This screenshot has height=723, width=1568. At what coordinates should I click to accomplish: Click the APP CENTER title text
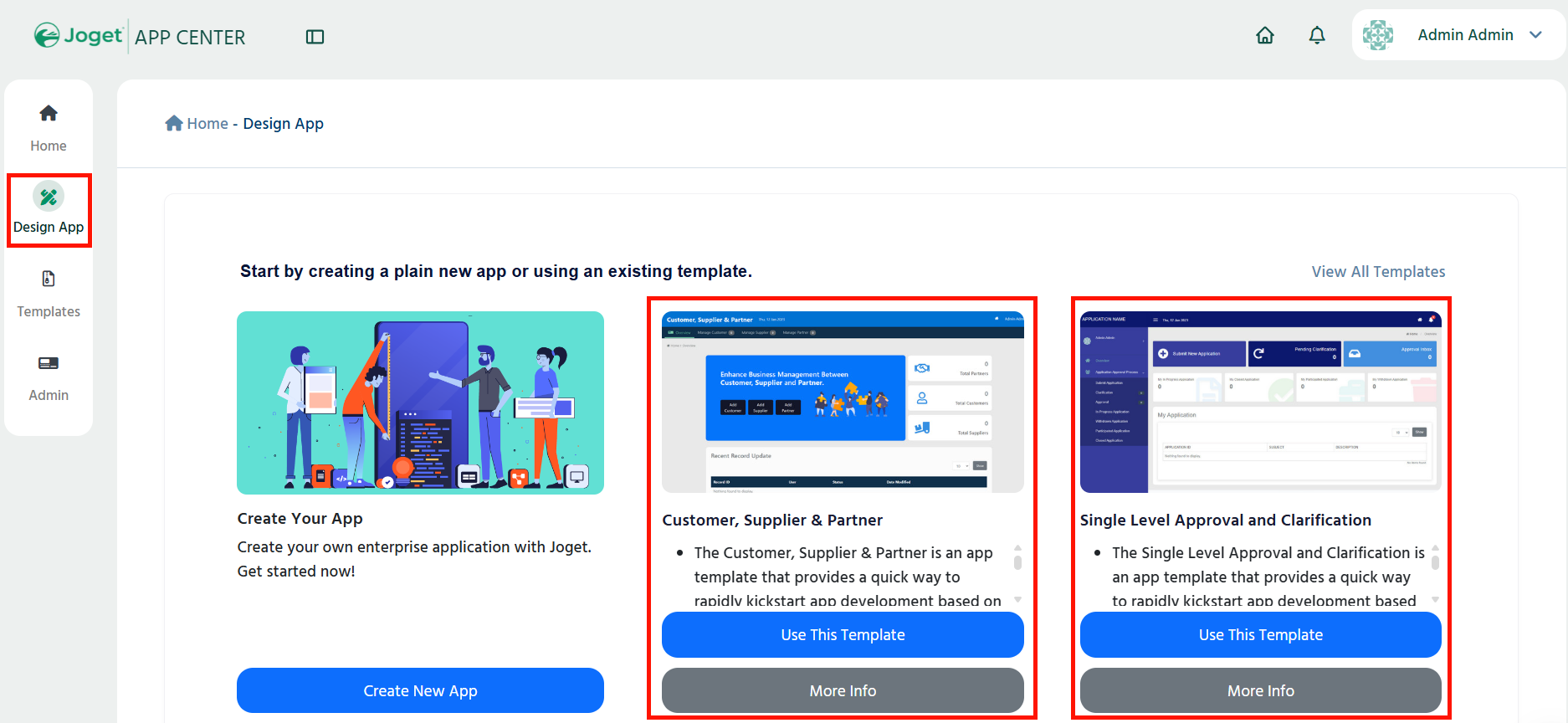(190, 38)
